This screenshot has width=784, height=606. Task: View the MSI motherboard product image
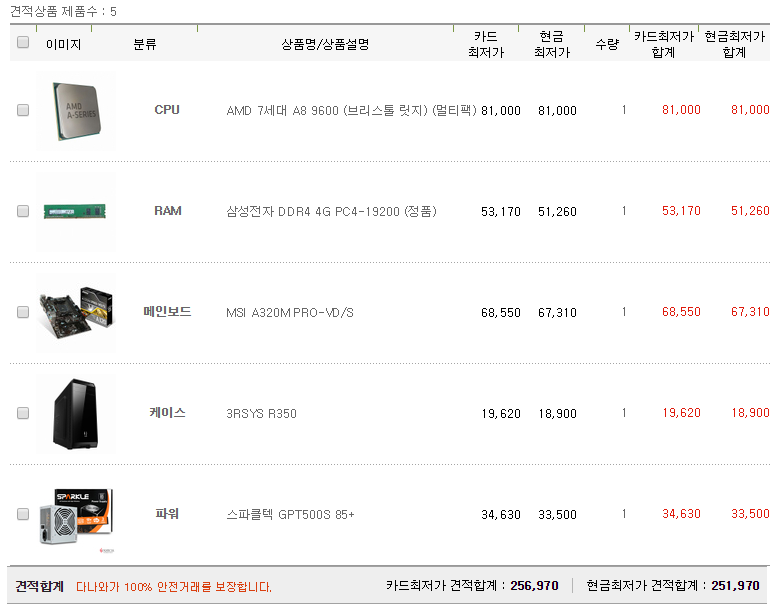pos(76,313)
